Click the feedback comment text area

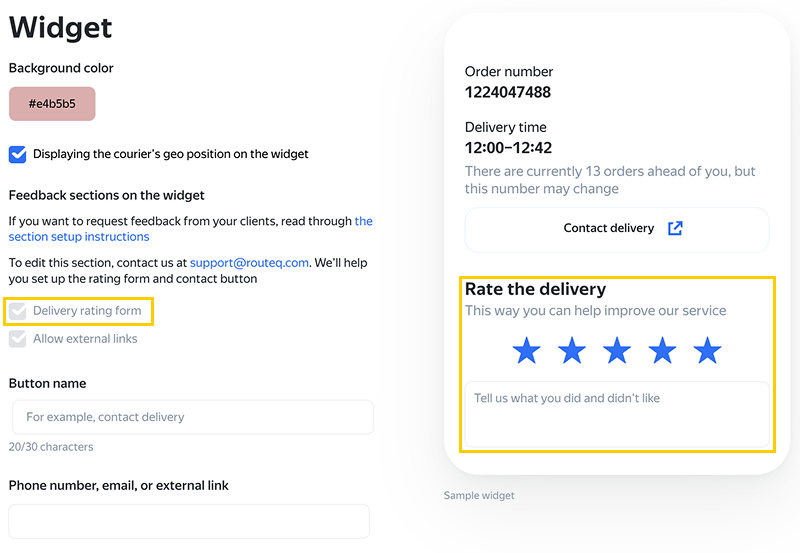pyautogui.click(x=616, y=413)
